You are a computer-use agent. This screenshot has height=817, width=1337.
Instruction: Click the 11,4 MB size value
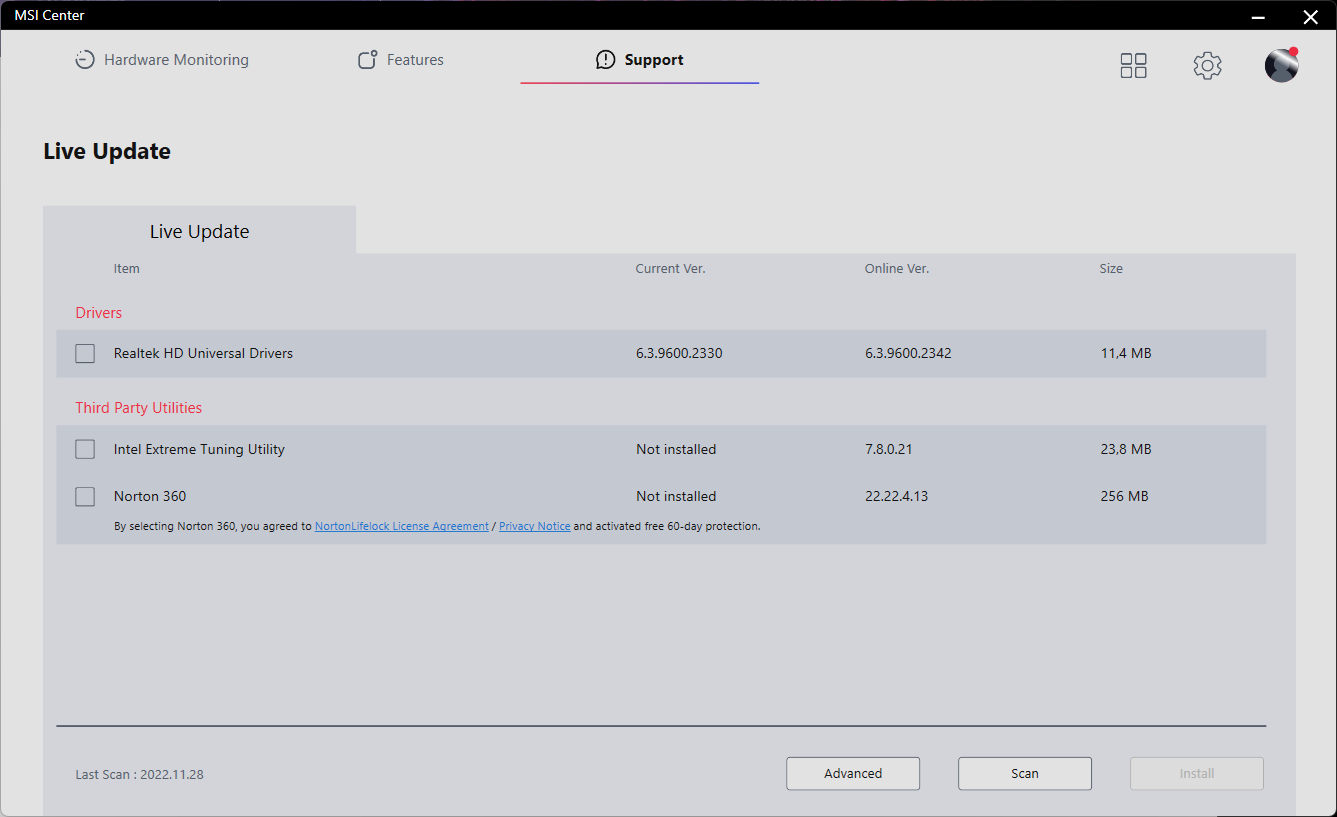click(1126, 353)
